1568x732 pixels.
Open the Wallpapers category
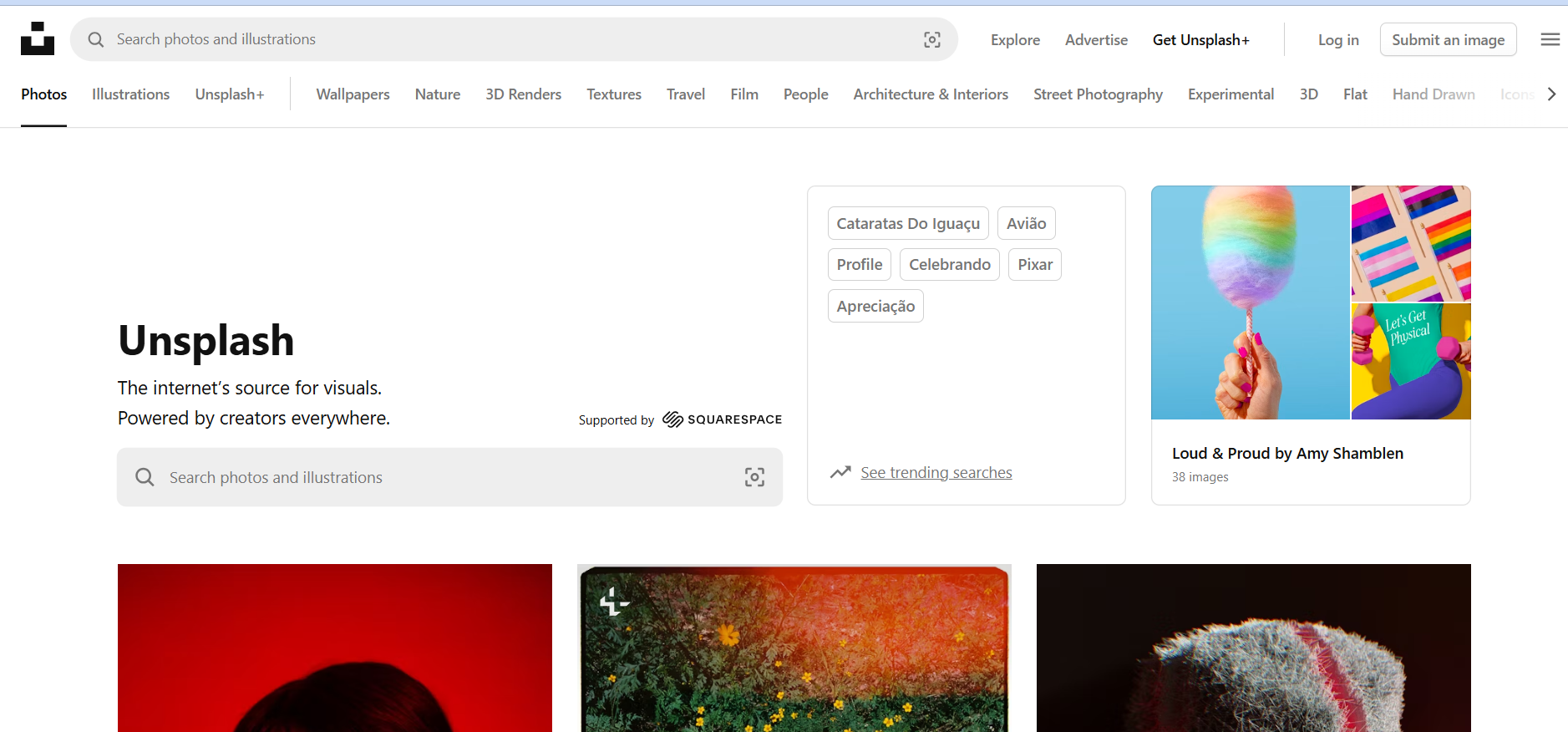(353, 94)
